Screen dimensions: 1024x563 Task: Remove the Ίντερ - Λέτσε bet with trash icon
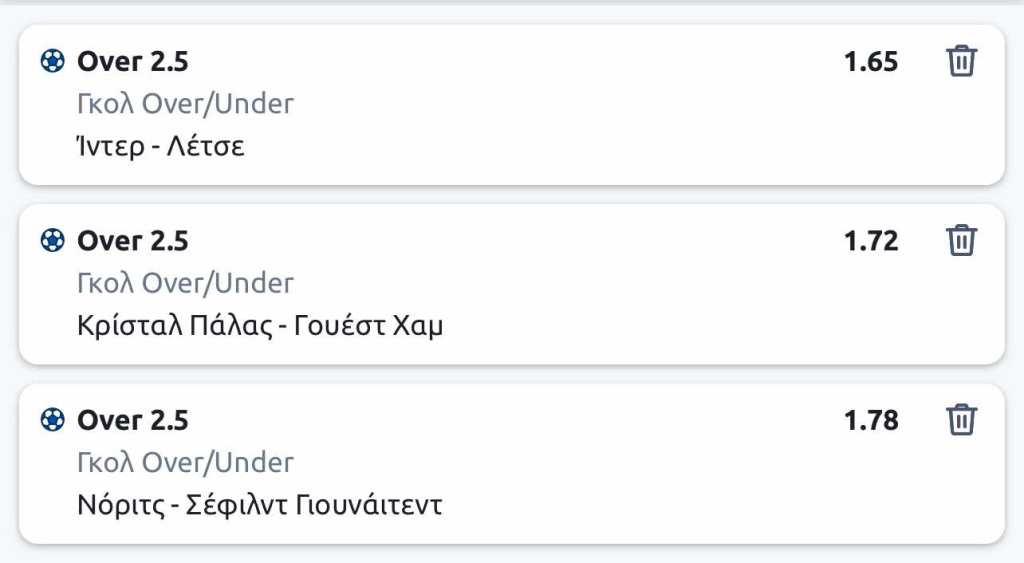click(961, 61)
